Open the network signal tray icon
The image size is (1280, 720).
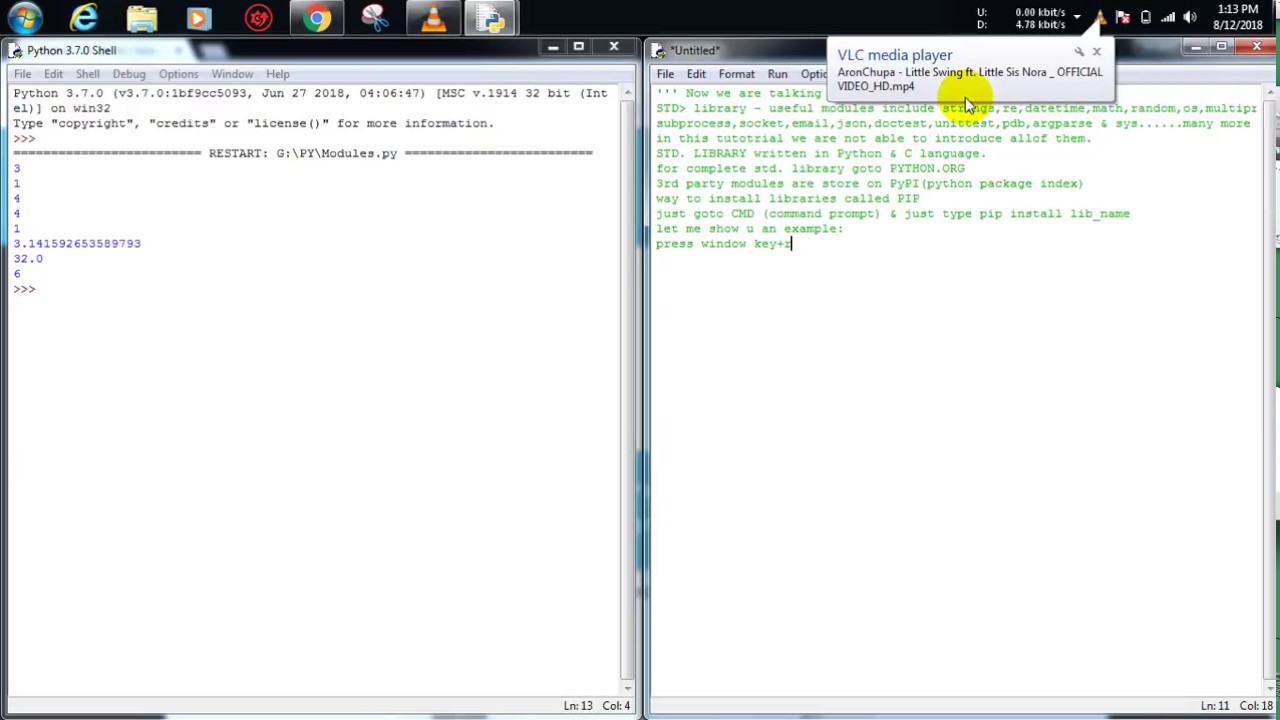(1168, 17)
